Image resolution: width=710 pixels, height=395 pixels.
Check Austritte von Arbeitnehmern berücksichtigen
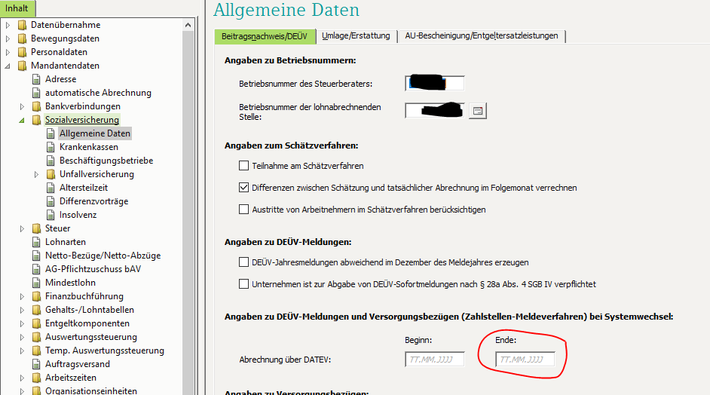[244, 209]
